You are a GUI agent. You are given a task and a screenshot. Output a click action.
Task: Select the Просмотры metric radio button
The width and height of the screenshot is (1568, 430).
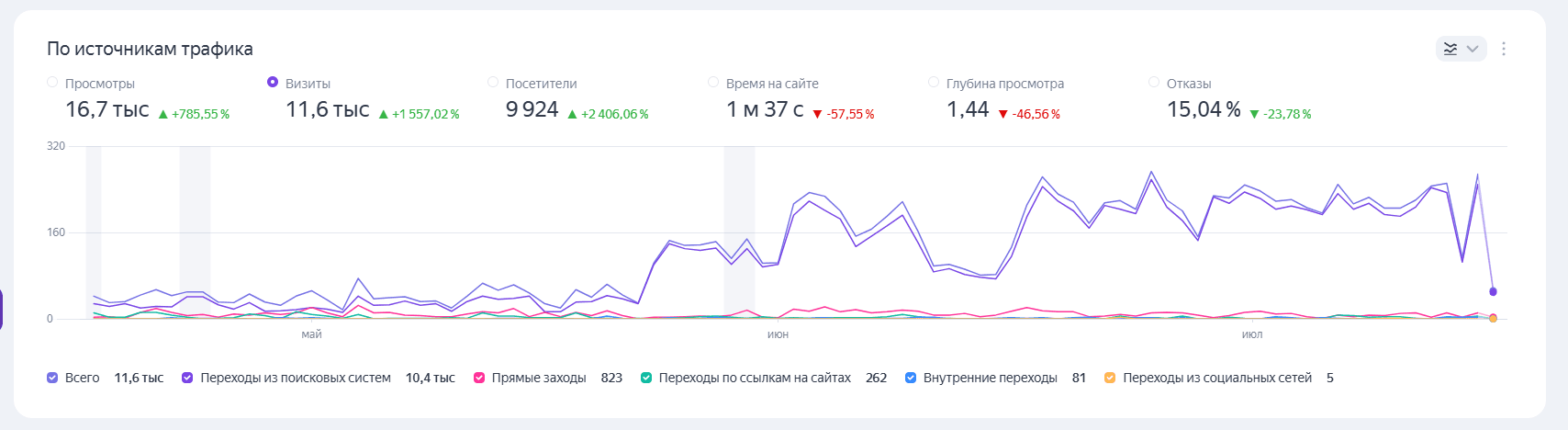(52, 83)
